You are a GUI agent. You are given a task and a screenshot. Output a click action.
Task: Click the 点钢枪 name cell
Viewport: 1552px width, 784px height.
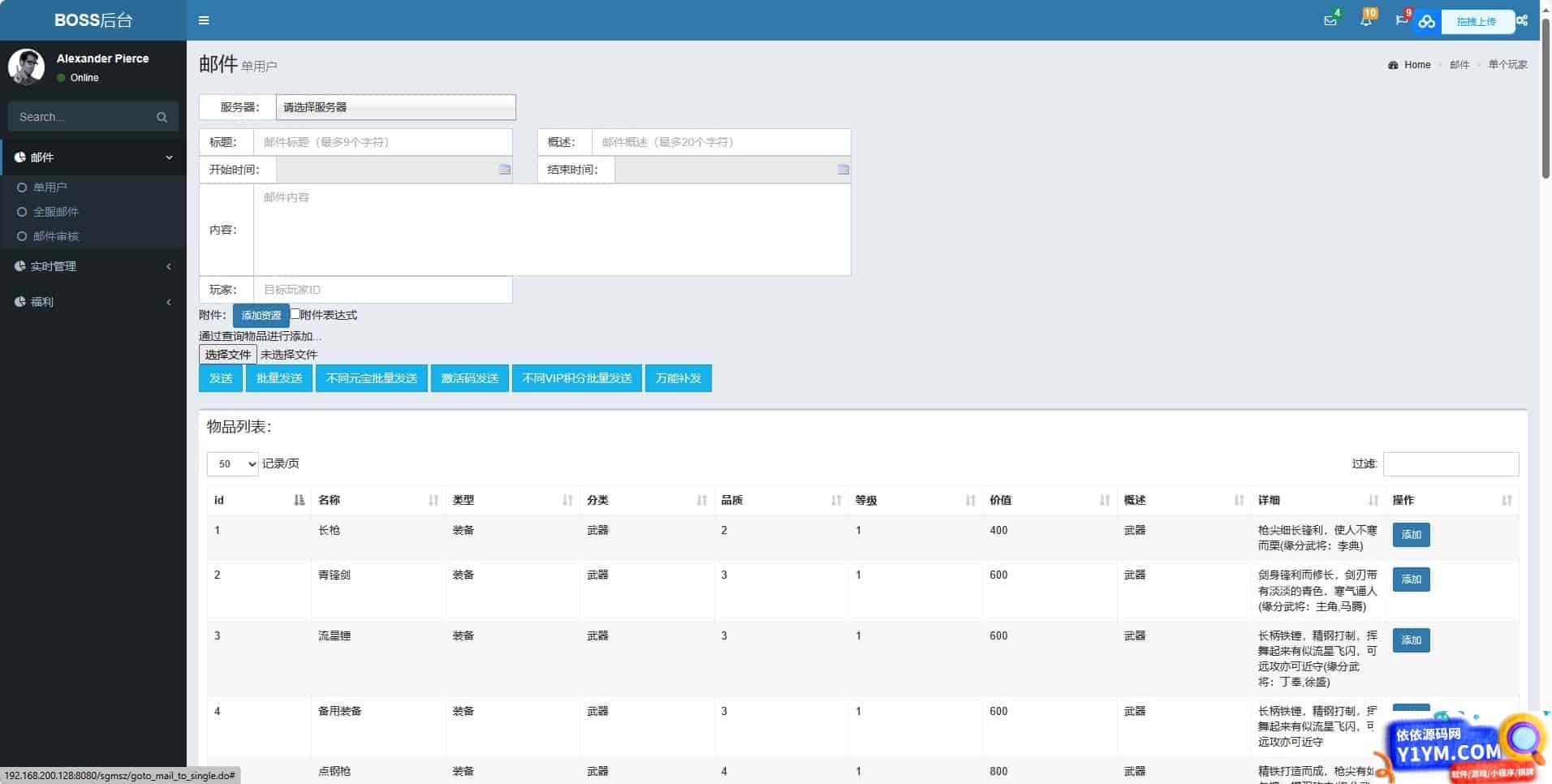[378, 771]
